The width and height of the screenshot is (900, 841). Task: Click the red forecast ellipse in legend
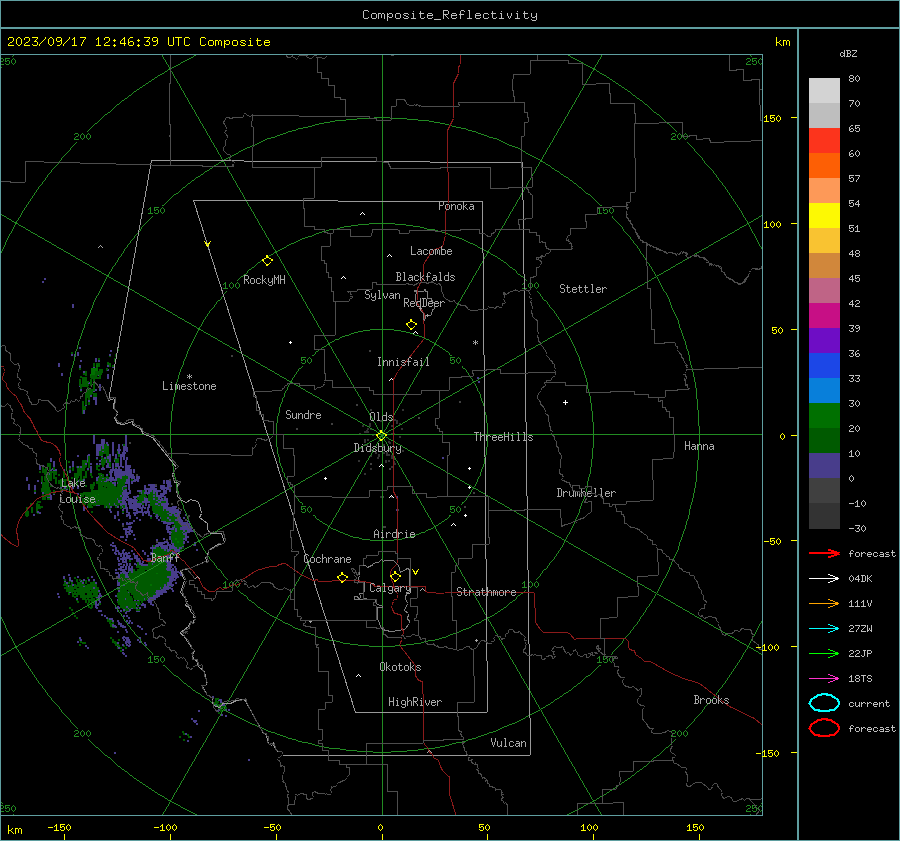click(824, 728)
